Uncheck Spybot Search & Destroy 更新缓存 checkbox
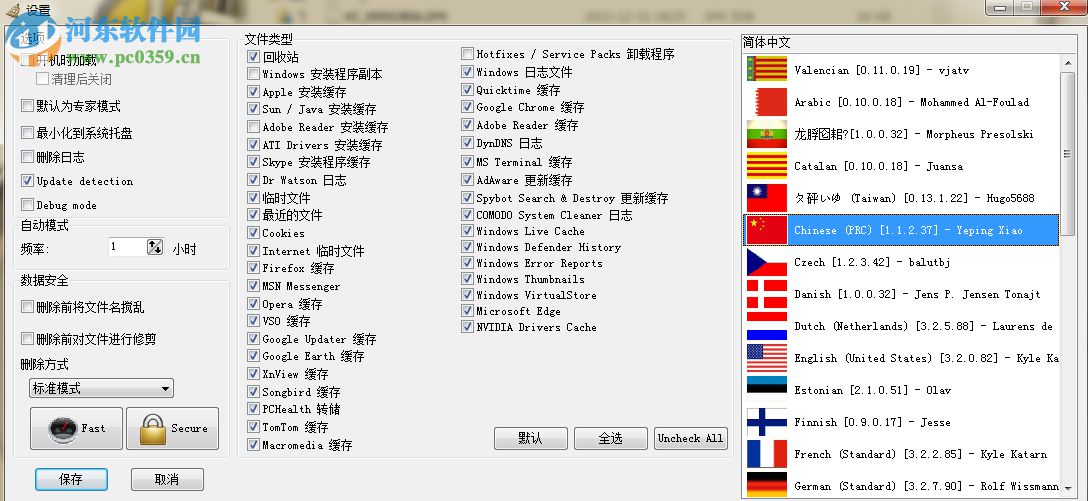This screenshot has height=501, width=1088. tap(467, 198)
